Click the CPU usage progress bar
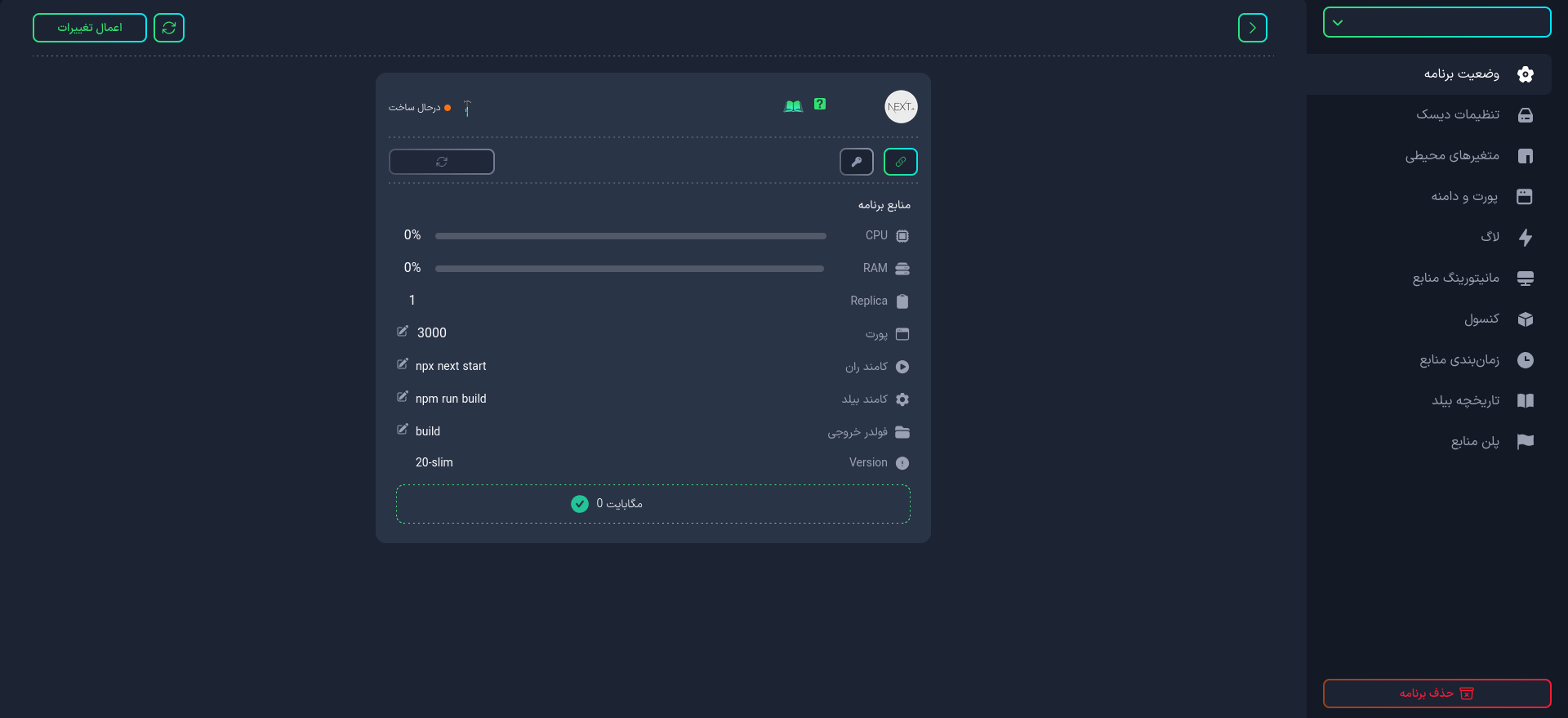 click(630, 236)
